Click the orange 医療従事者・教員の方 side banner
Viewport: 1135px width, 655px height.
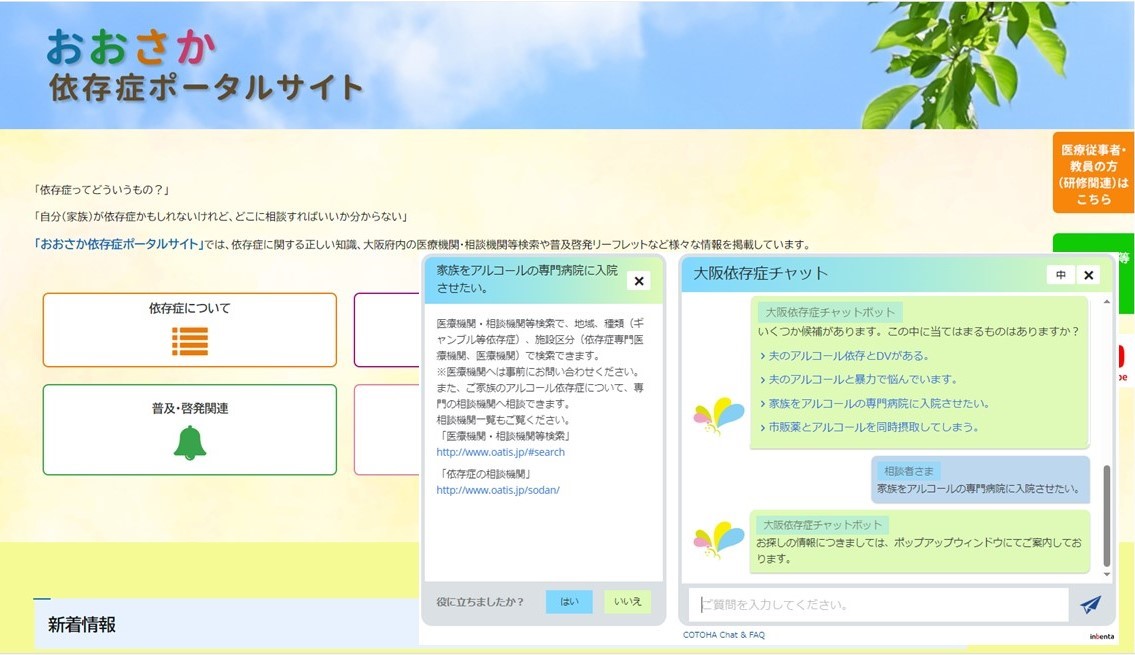(1093, 173)
